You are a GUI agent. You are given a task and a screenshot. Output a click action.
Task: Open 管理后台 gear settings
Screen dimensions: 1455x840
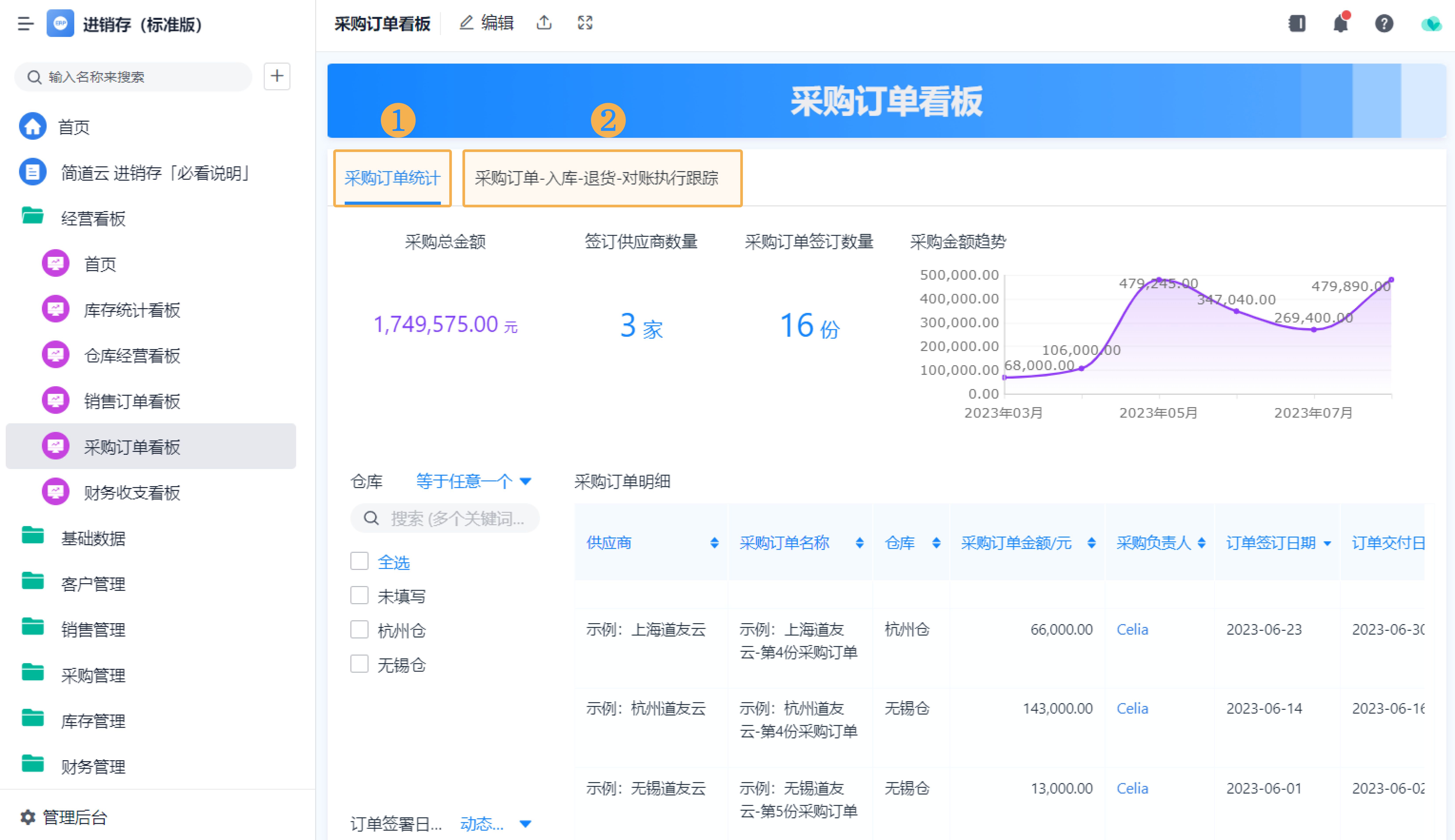point(64,817)
